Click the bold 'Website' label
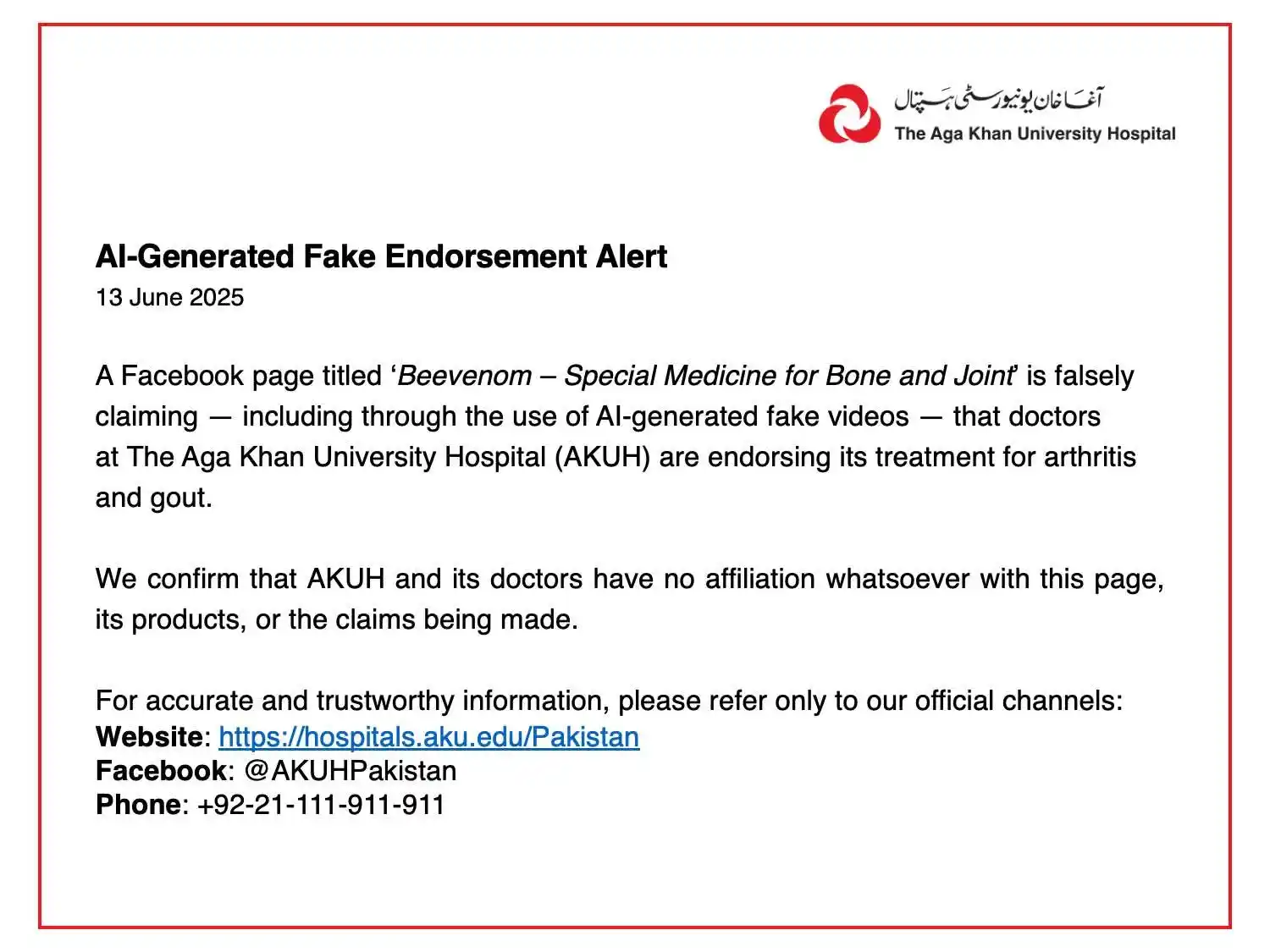This screenshot has height=952, width=1270. coord(149,737)
